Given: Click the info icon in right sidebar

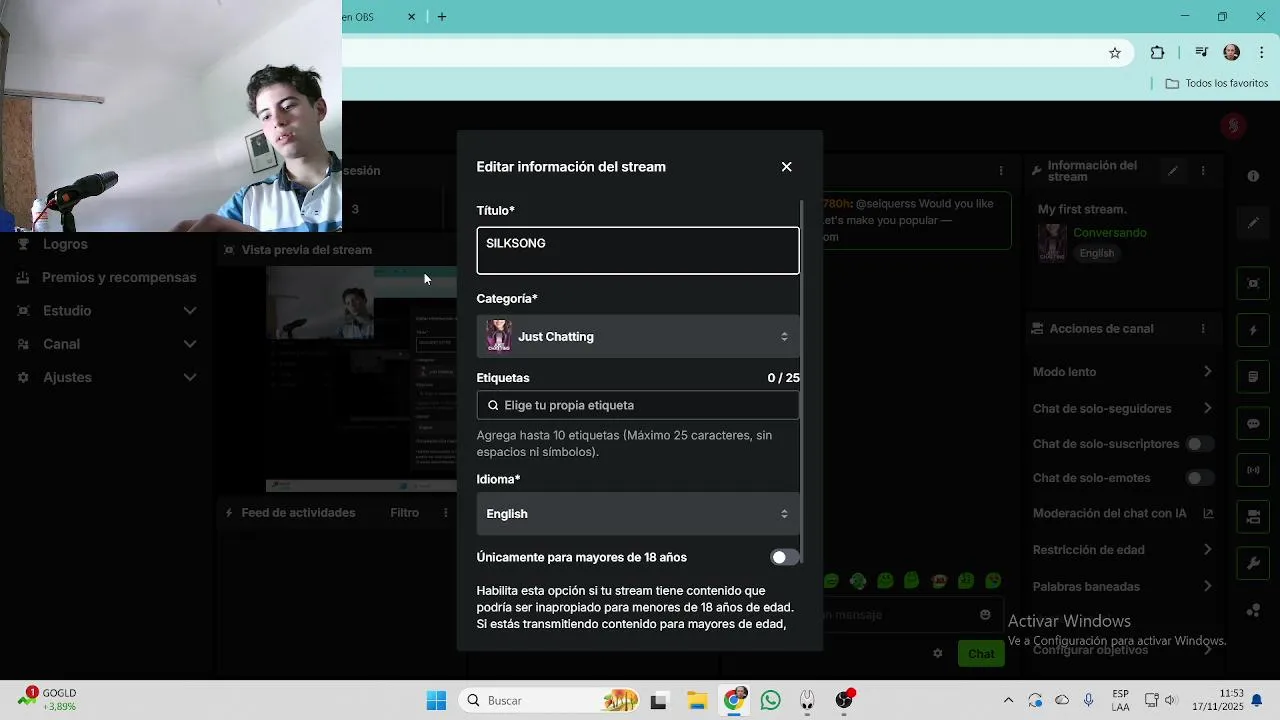Looking at the screenshot, I should point(1253,176).
